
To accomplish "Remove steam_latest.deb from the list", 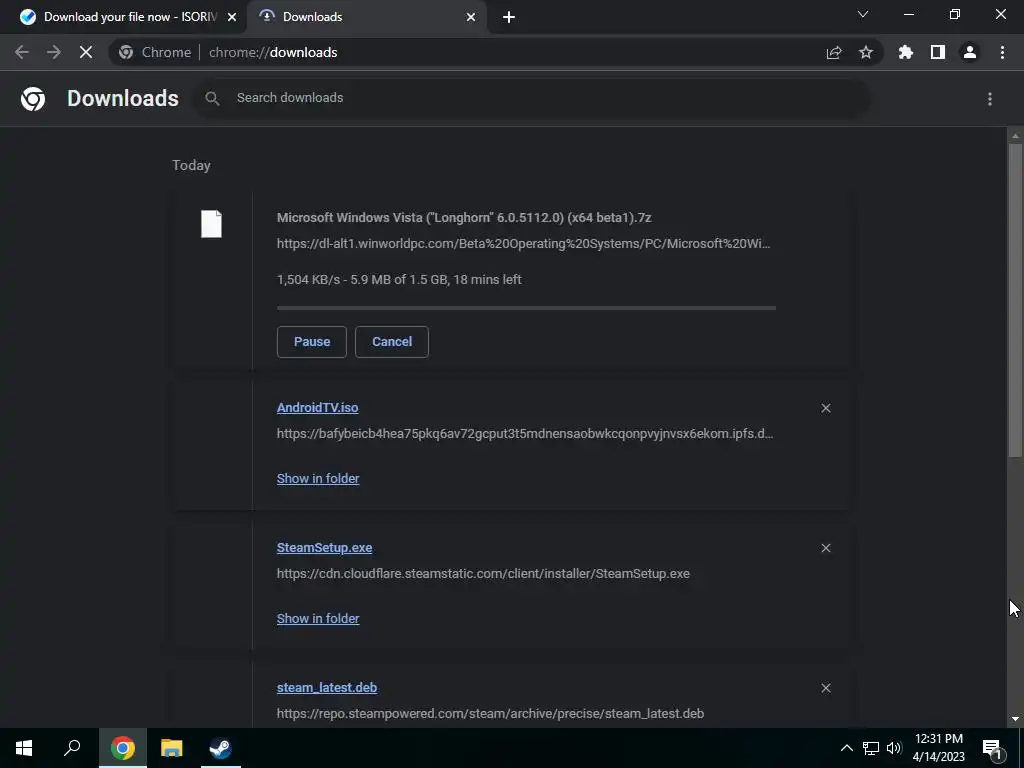I will tap(826, 688).
